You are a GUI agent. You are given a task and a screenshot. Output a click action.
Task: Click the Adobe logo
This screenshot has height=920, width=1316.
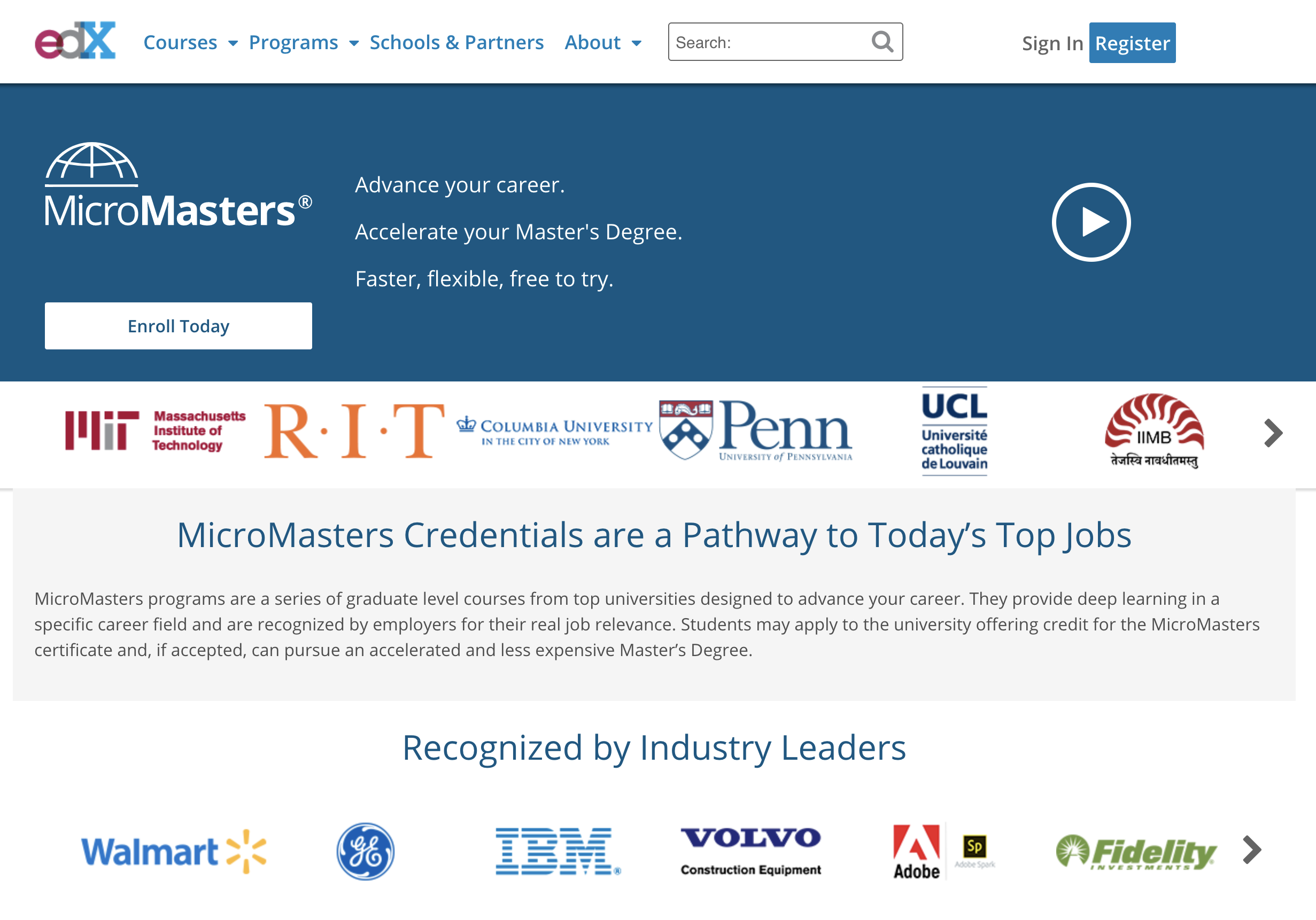[917, 851]
